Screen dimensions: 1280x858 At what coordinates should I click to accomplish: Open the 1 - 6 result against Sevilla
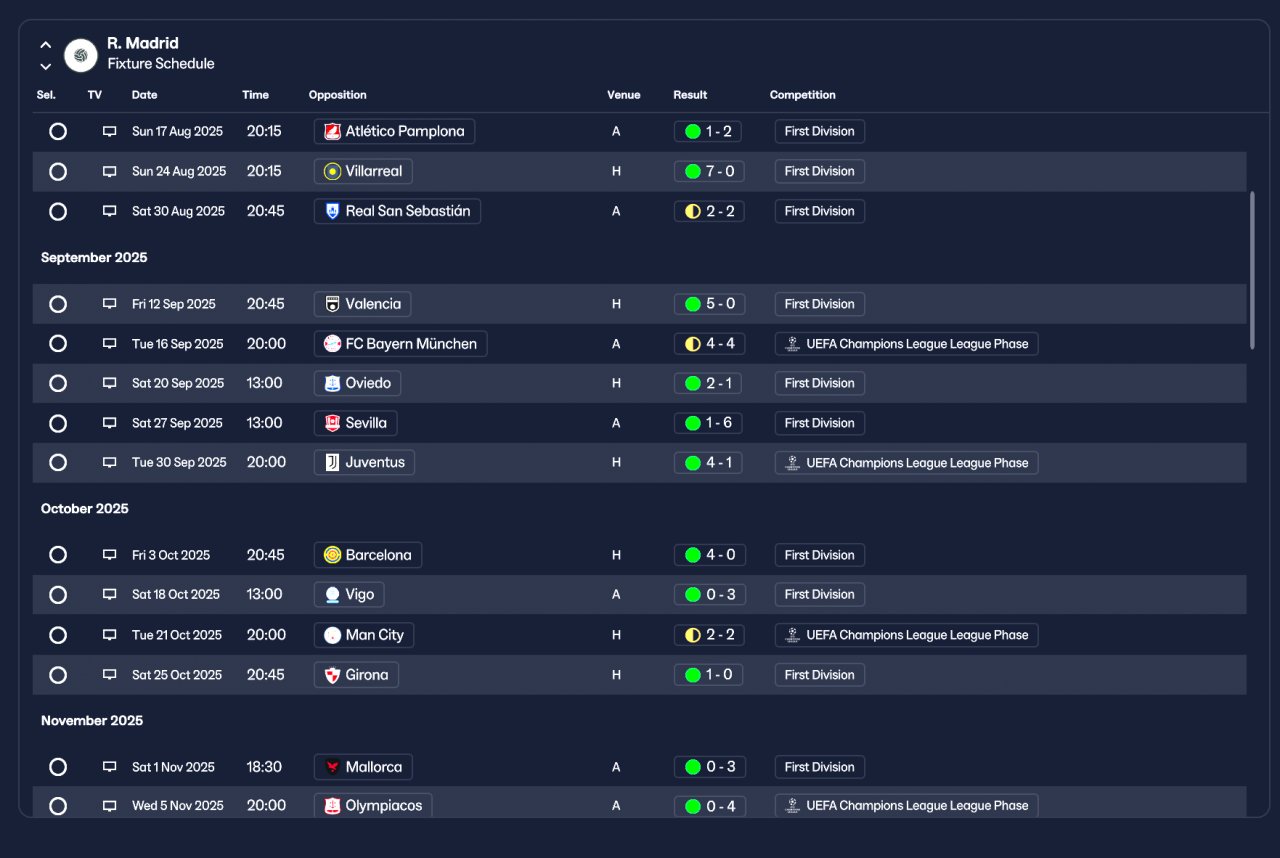tap(708, 423)
